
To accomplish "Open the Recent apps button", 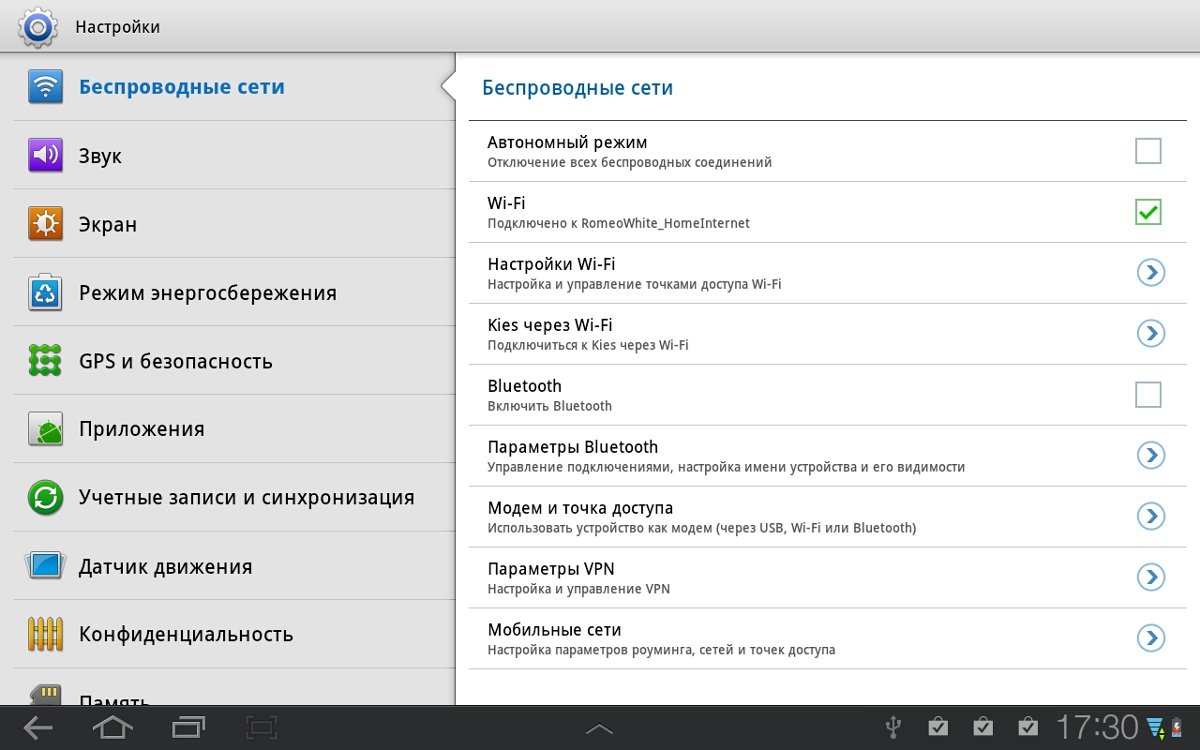I will tap(188, 727).
